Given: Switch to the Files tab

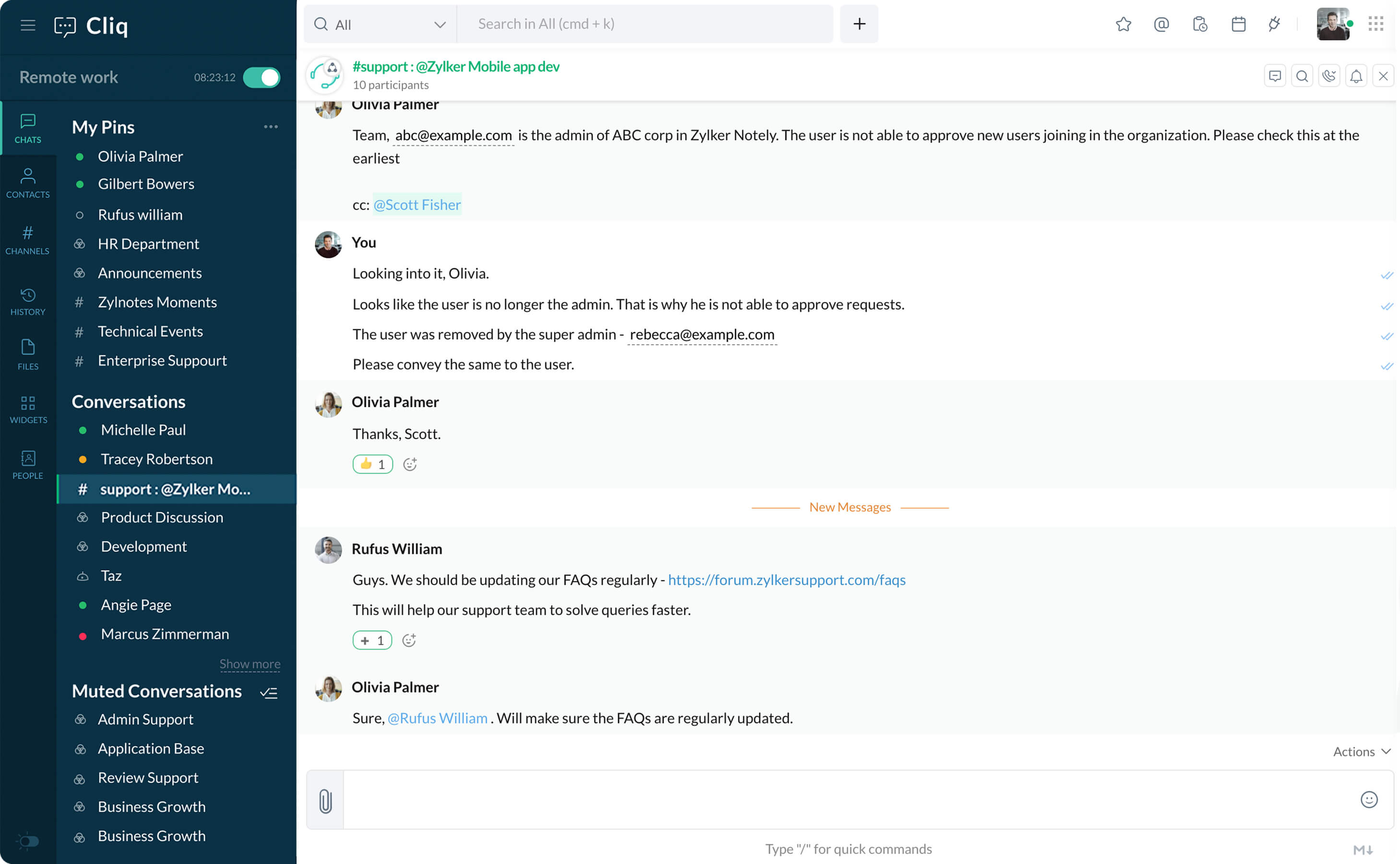Looking at the screenshot, I should pos(28,355).
